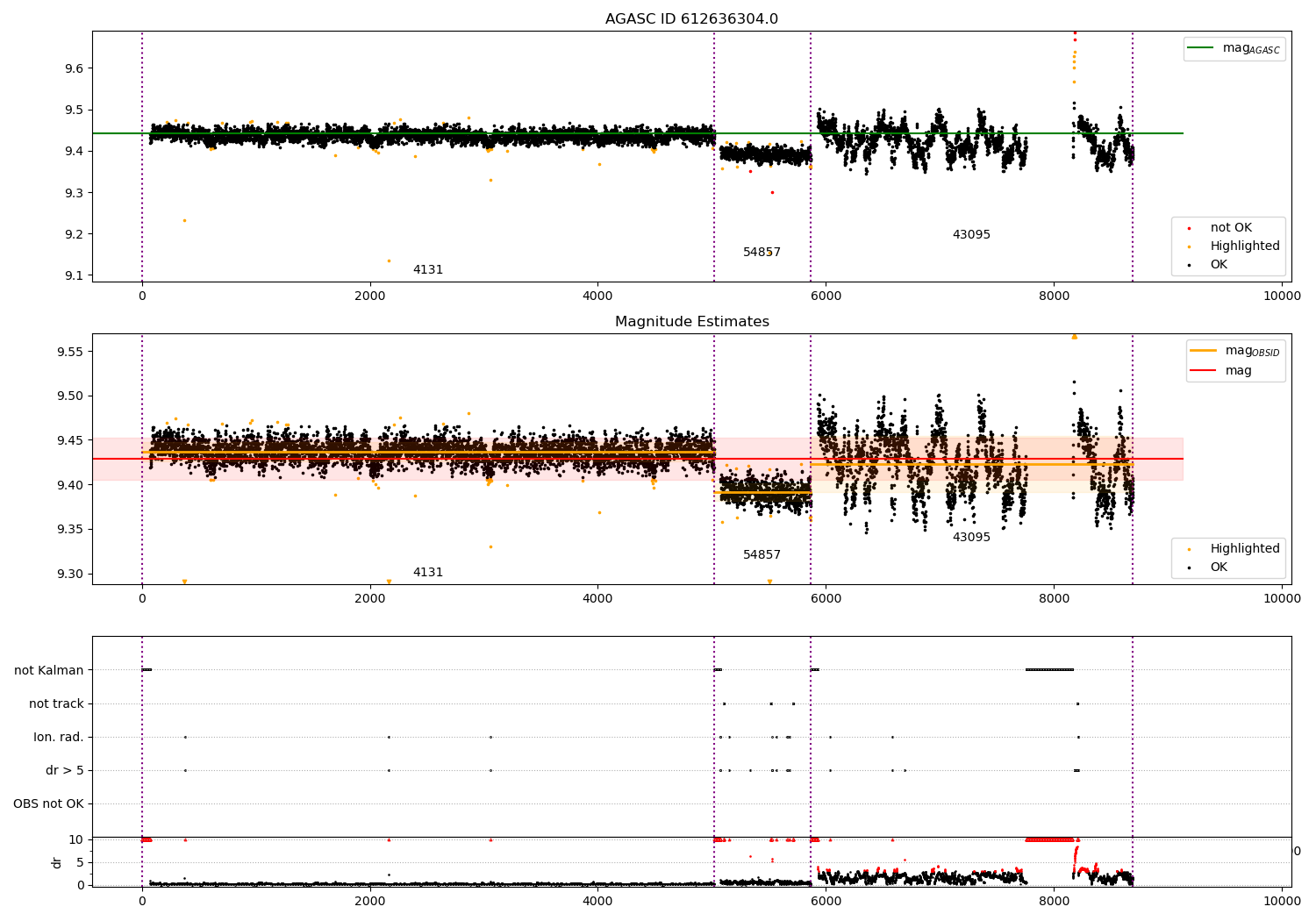This screenshot has width=1316, height=921.
Task: Click the plot title 'AGASC ID 612636304.0'
Action: [x=691, y=19]
